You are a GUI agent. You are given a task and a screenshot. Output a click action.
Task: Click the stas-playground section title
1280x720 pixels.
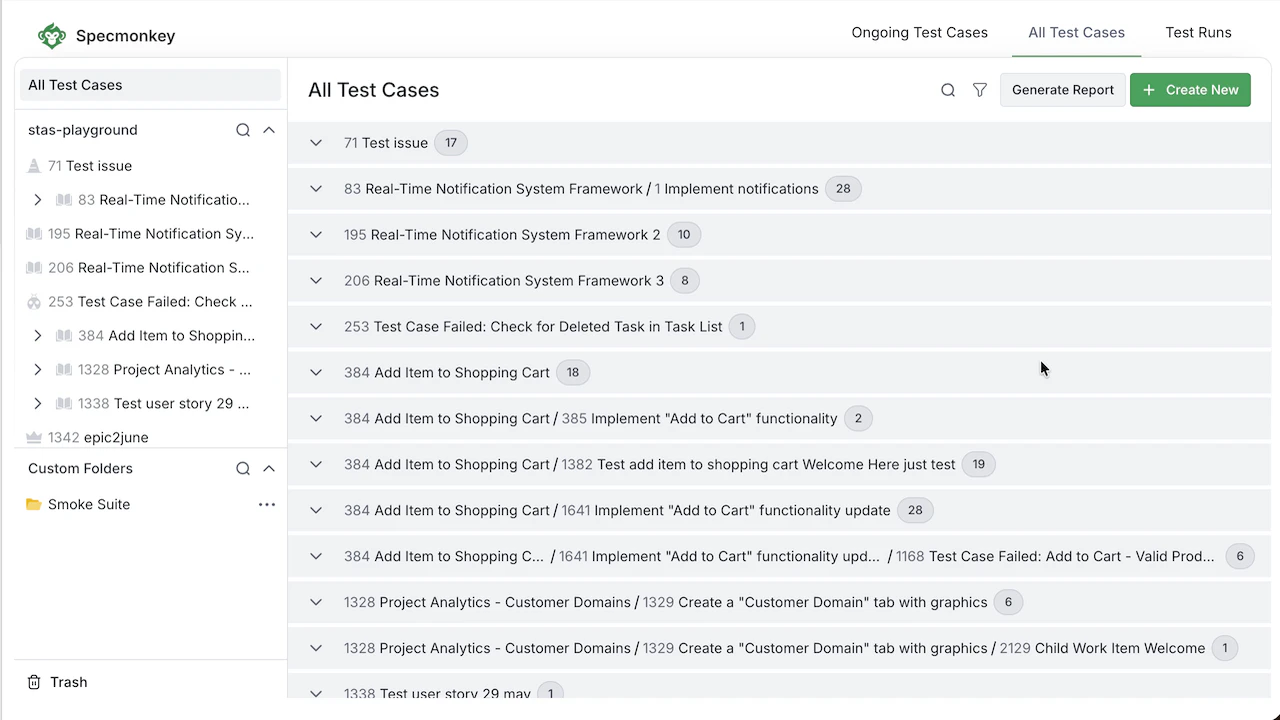tap(83, 130)
